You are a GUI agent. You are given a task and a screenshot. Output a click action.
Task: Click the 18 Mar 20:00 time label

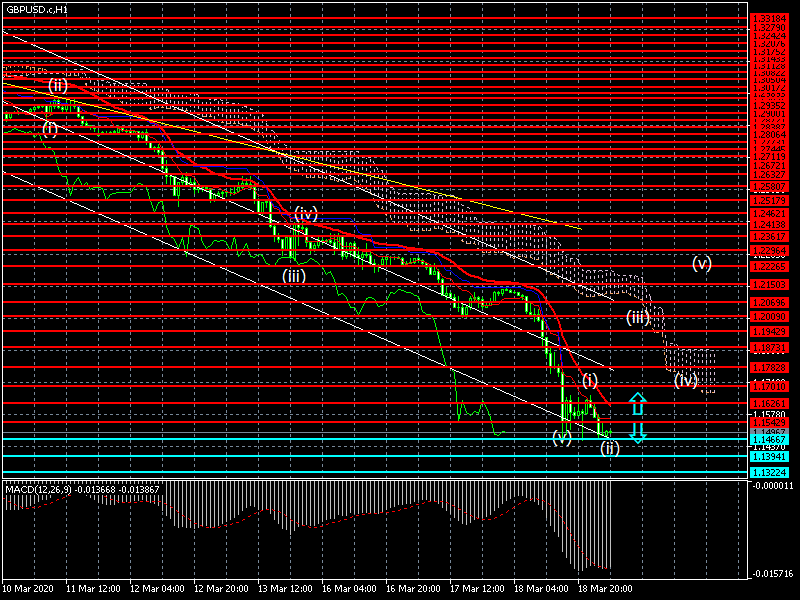pos(605,589)
